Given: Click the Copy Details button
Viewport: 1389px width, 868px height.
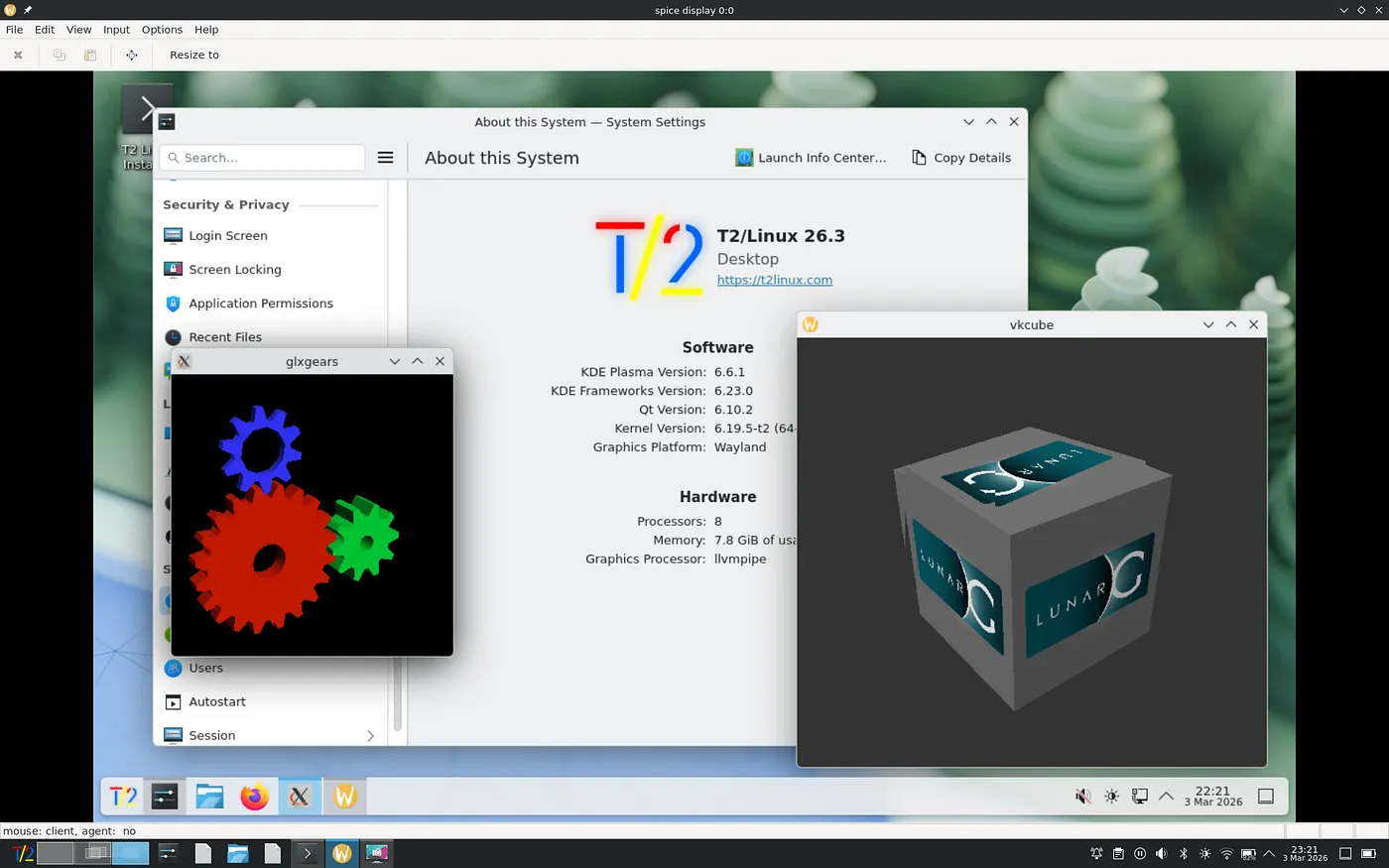Looking at the screenshot, I should click(x=961, y=158).
